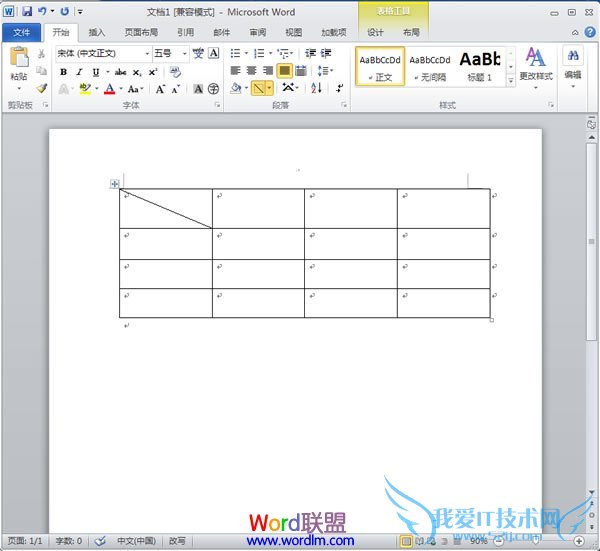Expand bullets list dropdown arrow
The width and height of the screenshot is (600, 551).
click(x=246, y=53)
